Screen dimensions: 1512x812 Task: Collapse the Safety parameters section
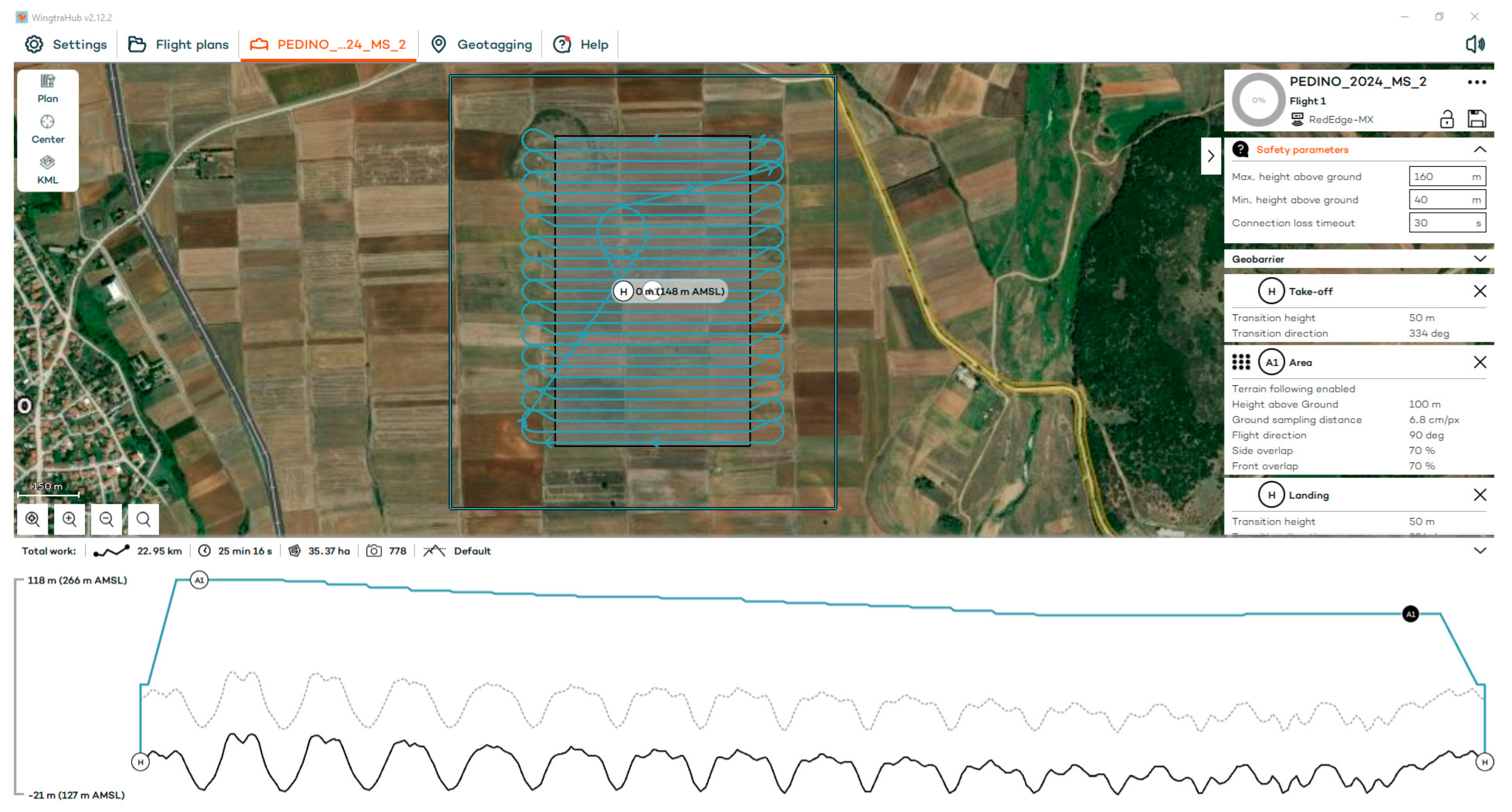click(1480, 149)
